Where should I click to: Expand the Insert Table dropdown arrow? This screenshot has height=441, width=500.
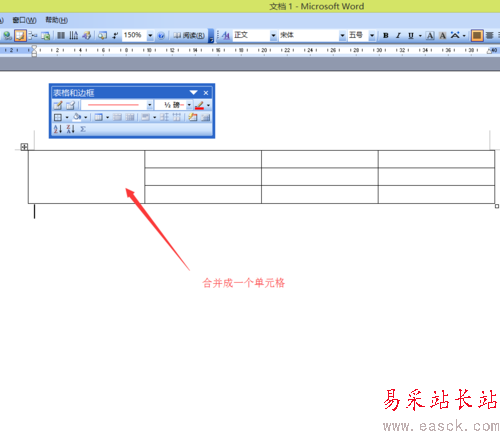(x=107, y=117)
